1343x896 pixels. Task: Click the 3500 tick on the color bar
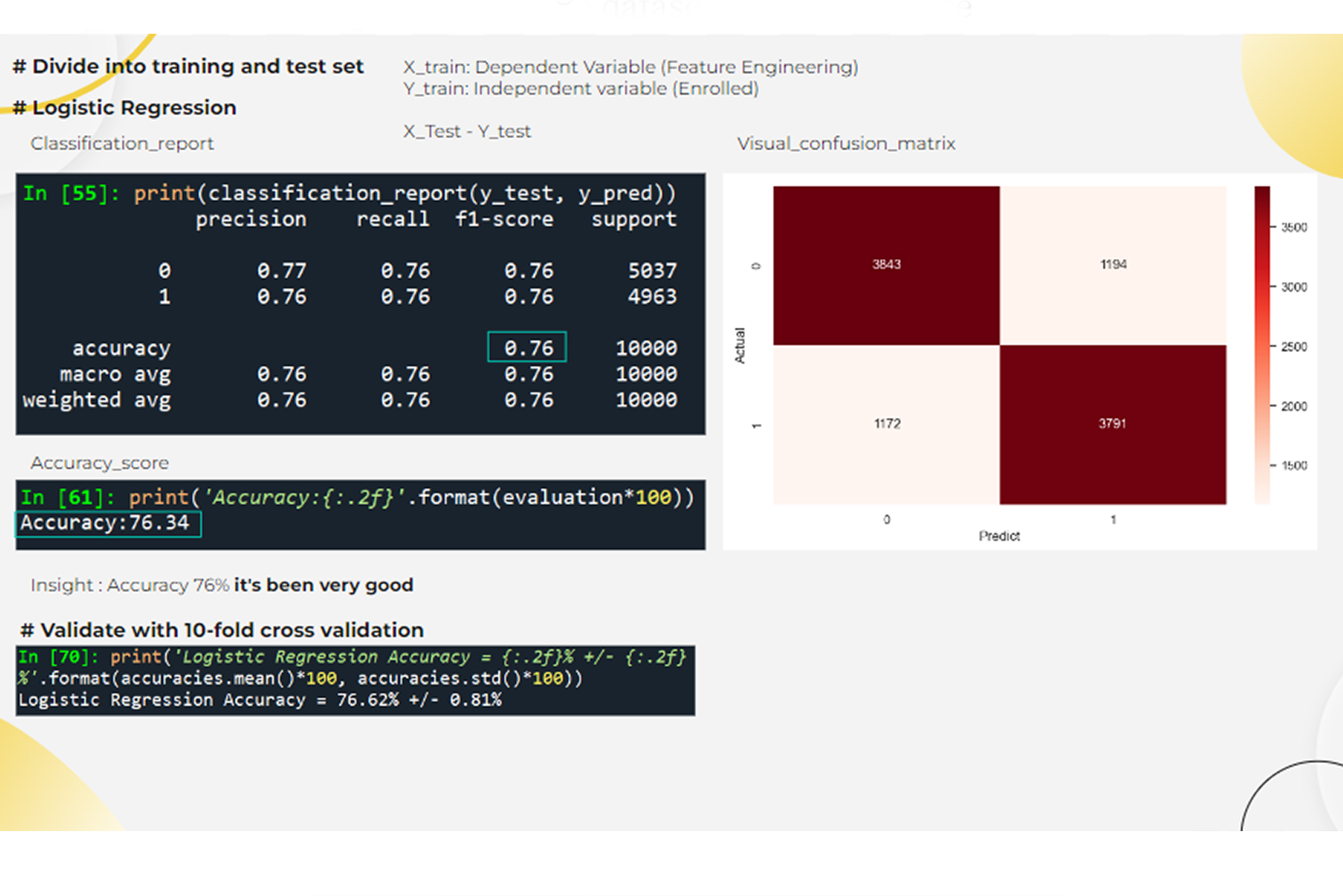(x=1293, y=227)
